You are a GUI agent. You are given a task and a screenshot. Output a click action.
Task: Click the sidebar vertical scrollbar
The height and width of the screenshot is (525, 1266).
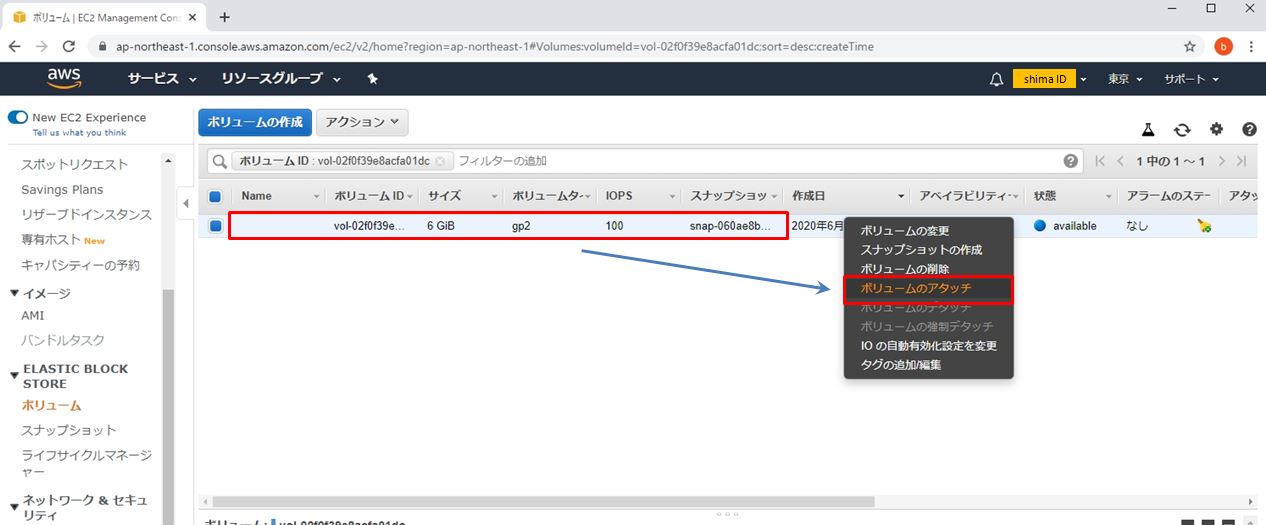coord(168,400)
